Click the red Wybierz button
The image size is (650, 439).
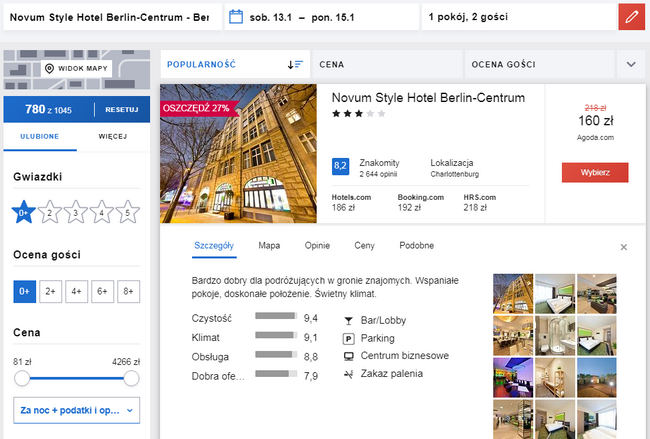(x=595, y=172)
